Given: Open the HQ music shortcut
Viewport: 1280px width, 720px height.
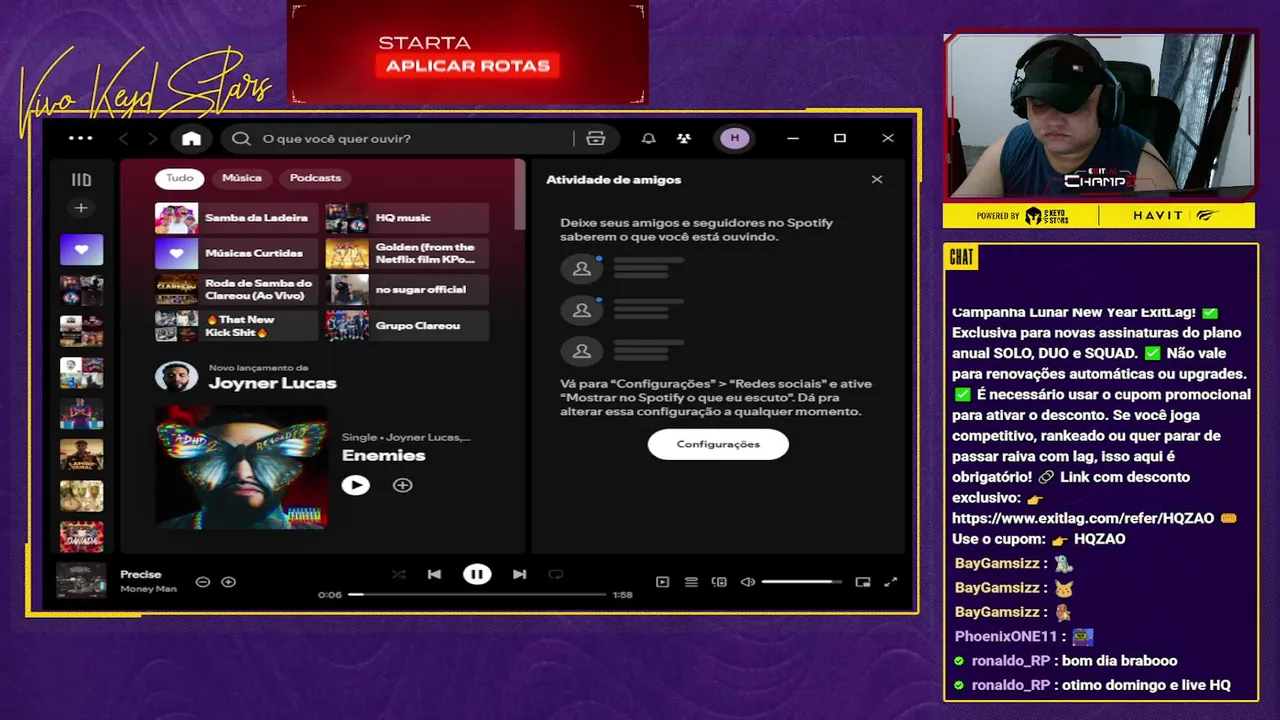Looking at the screenshot, I should coord(407,218).
